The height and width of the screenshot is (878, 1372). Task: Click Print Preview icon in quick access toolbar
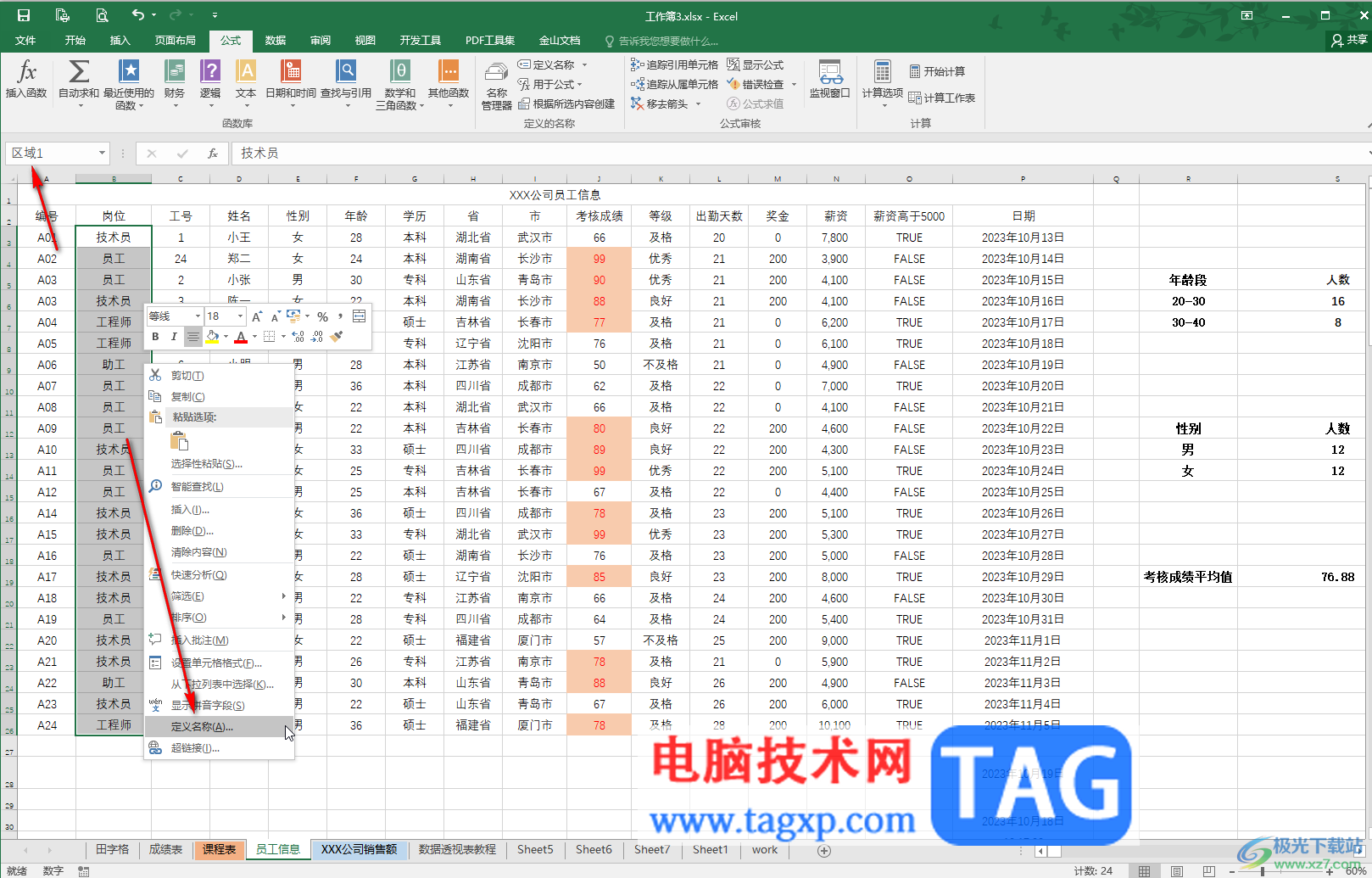102,15
